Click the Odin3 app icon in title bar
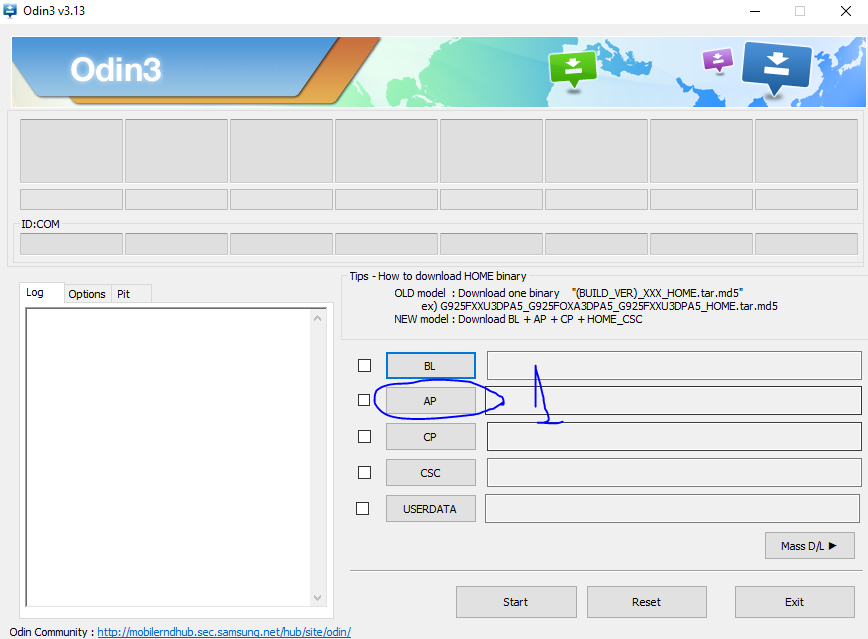Image resolution: width=868 pixels, height=639 pixels. pyautogui.click(x=10, y=11)
